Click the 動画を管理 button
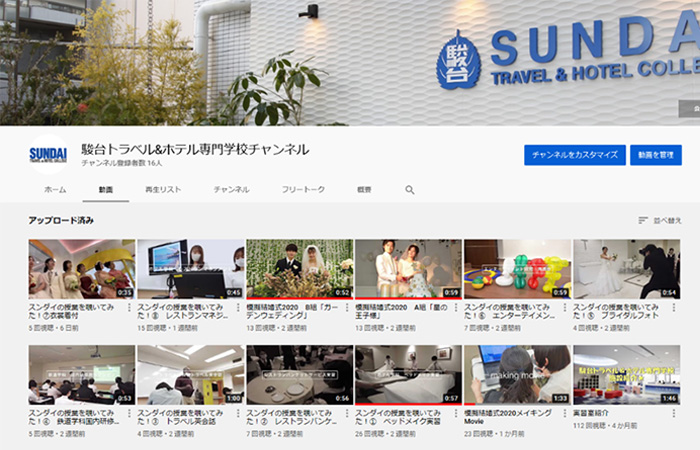 pos(656,155)
